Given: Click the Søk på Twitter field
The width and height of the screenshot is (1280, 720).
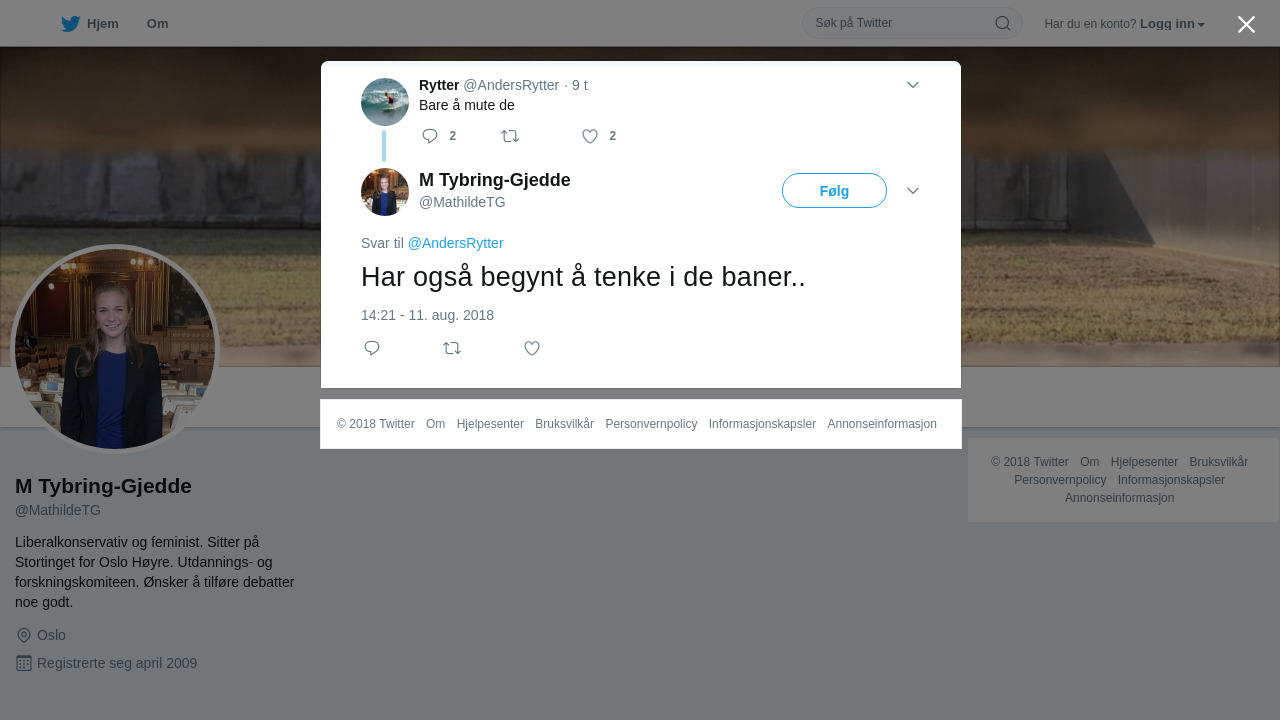Looking at the screenshot, I should 900,23.
